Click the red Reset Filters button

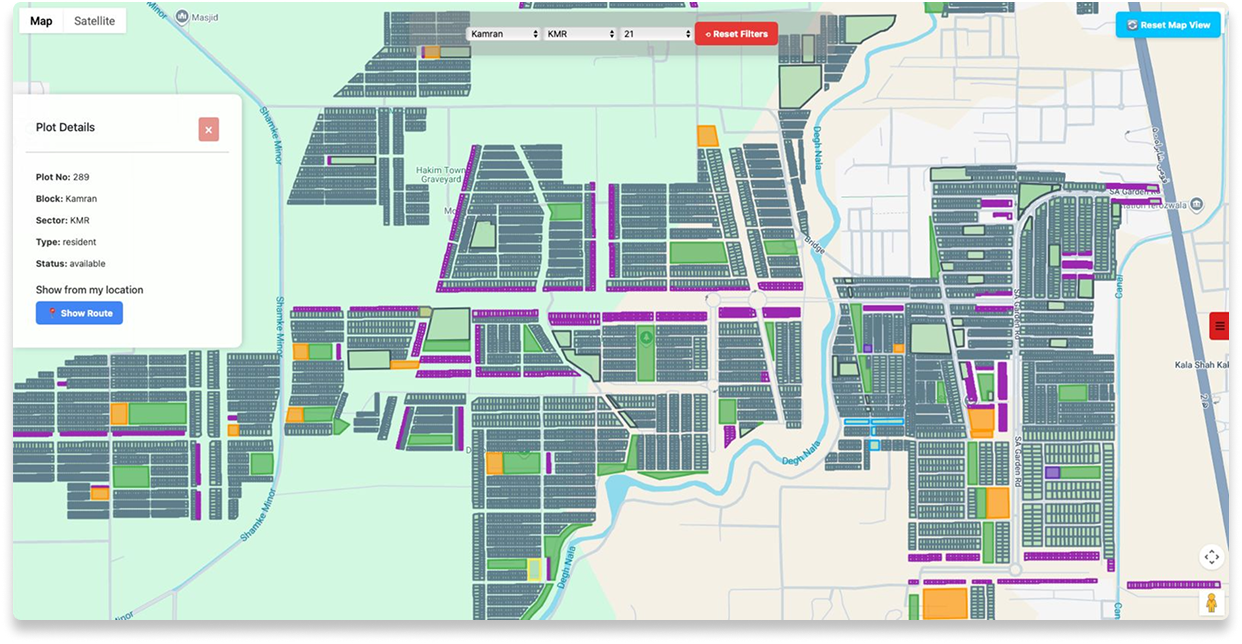(x=736, y=34)
